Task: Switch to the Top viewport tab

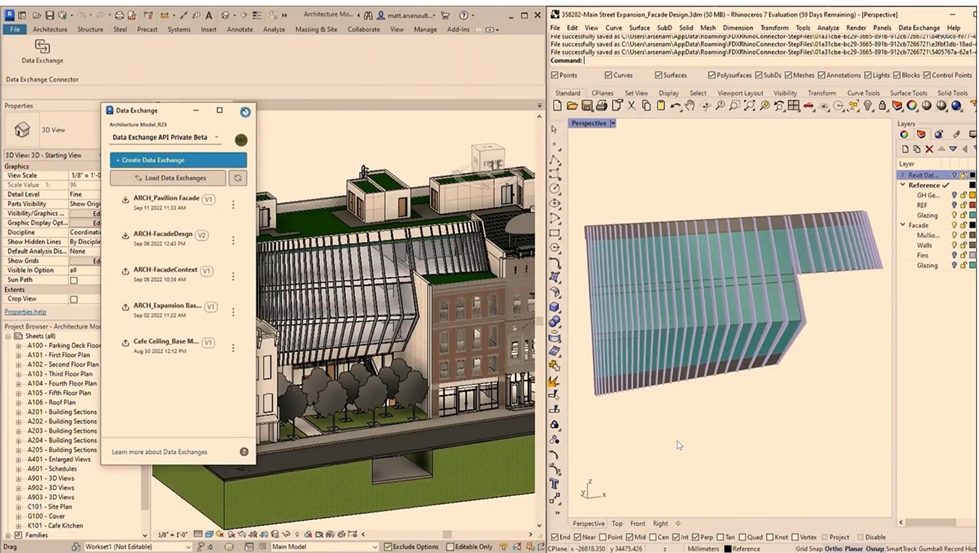Action: [x=617, y=524]
